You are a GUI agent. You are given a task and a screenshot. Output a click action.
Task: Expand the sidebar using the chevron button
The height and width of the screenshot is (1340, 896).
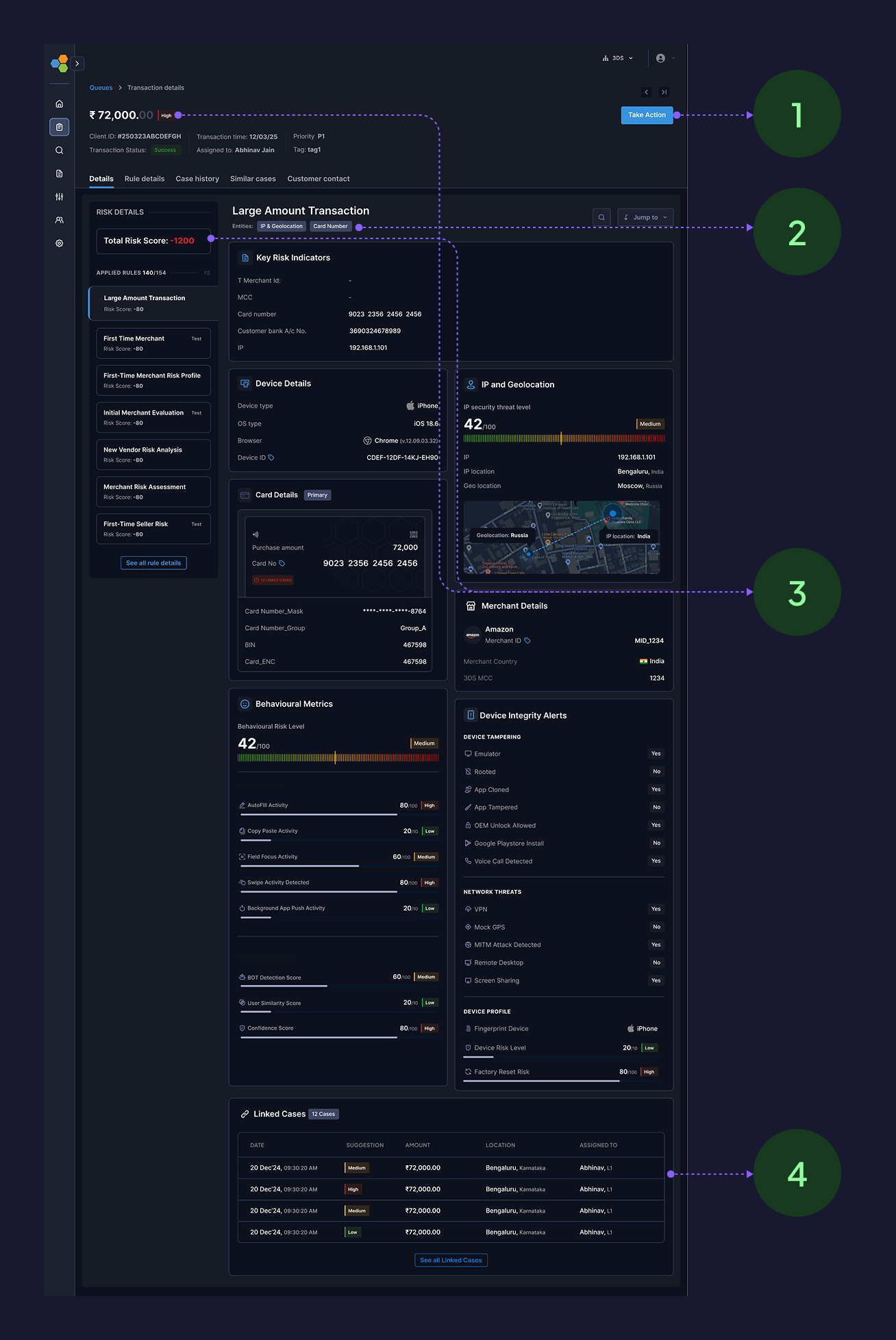tap(77, 64)
